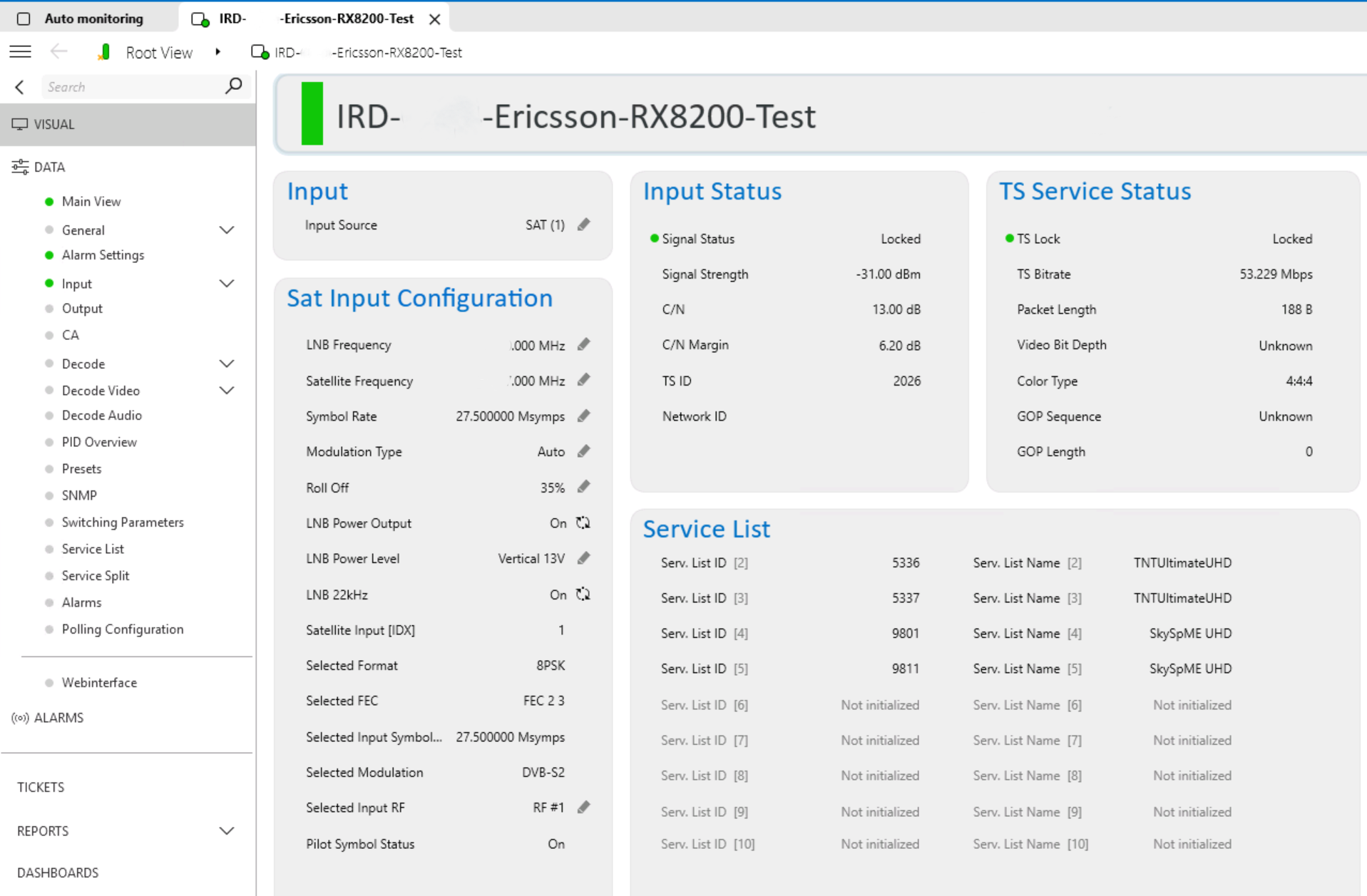Edit Roll Off with pencil icon

click(x=584, y=487)
